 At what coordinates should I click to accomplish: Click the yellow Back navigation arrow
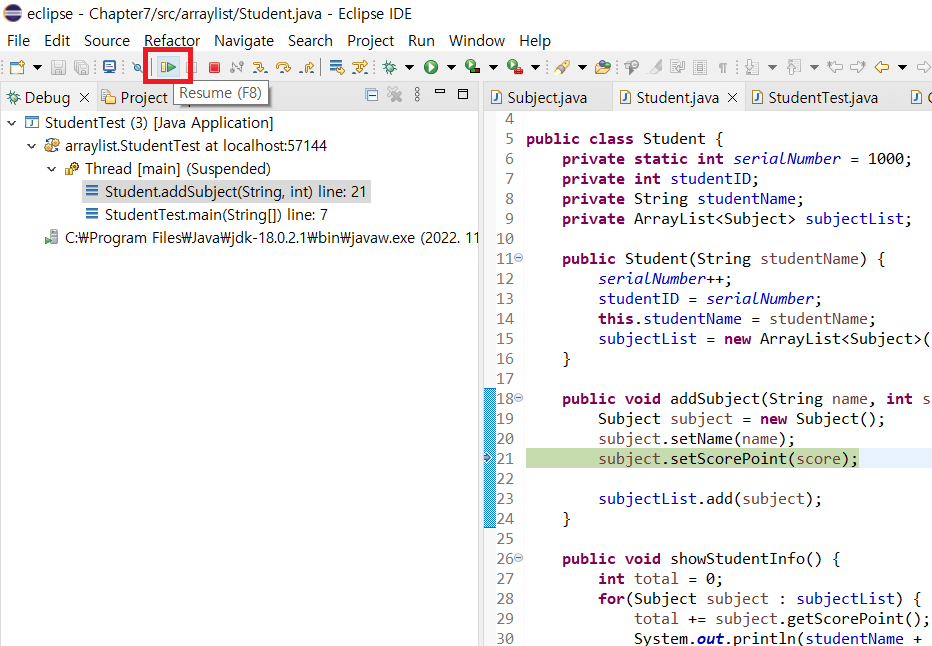click(882, 67)
